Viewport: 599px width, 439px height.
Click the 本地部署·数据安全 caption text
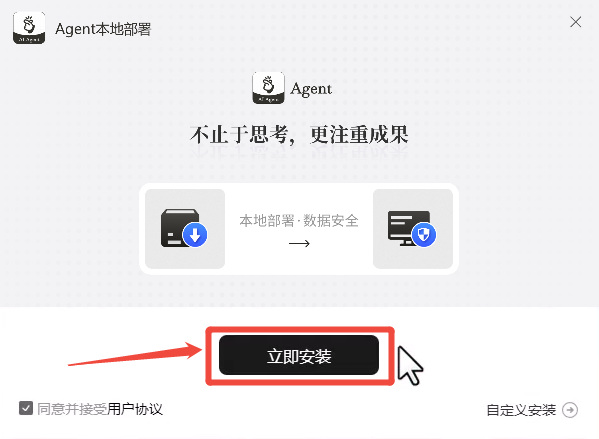pos(299,220)
